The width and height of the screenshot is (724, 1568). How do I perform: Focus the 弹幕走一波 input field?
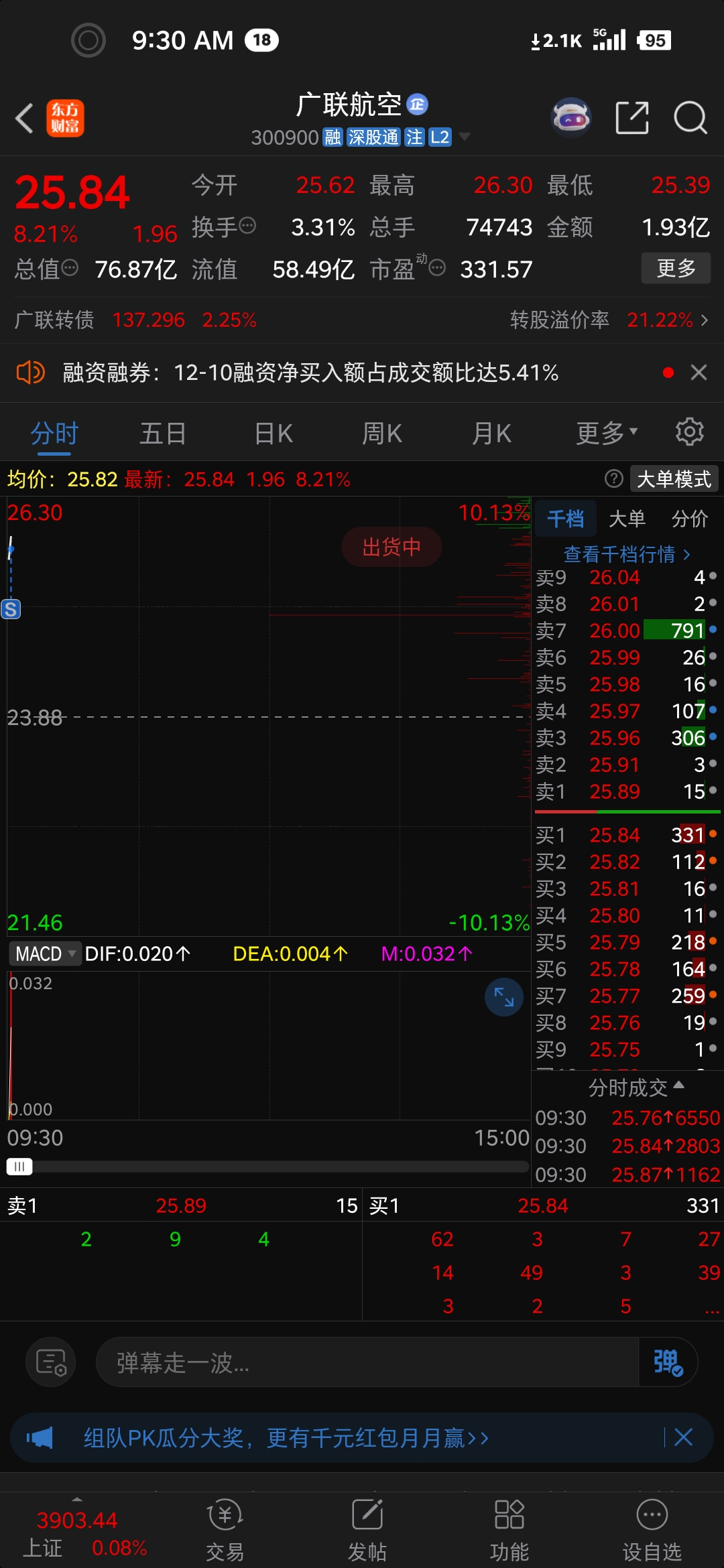367,1362
